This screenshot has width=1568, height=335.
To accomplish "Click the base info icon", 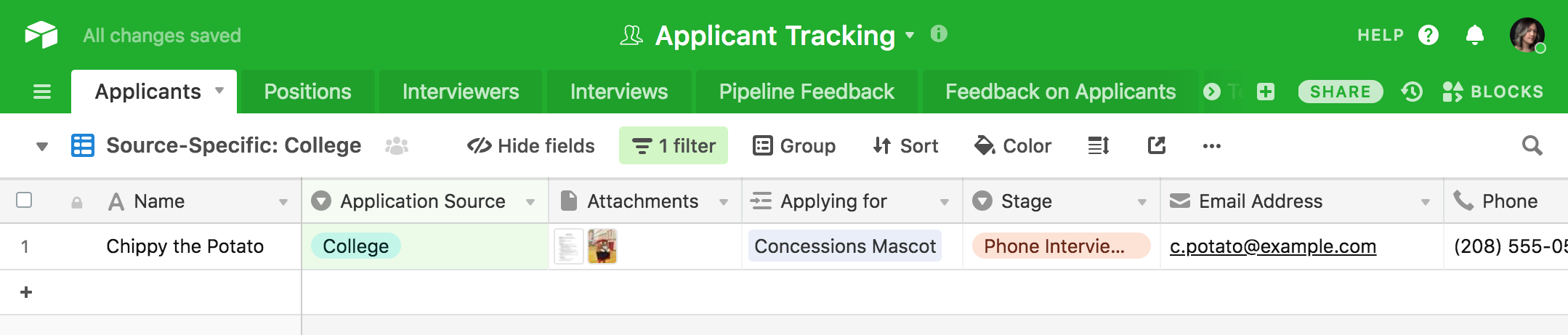I will (939, 34).
